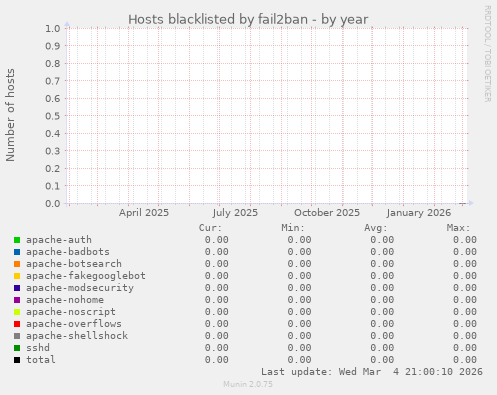Click the apache-auth green color swatch
The width and height of the screenshot is (497, 395).
click(x=17, y=240)
